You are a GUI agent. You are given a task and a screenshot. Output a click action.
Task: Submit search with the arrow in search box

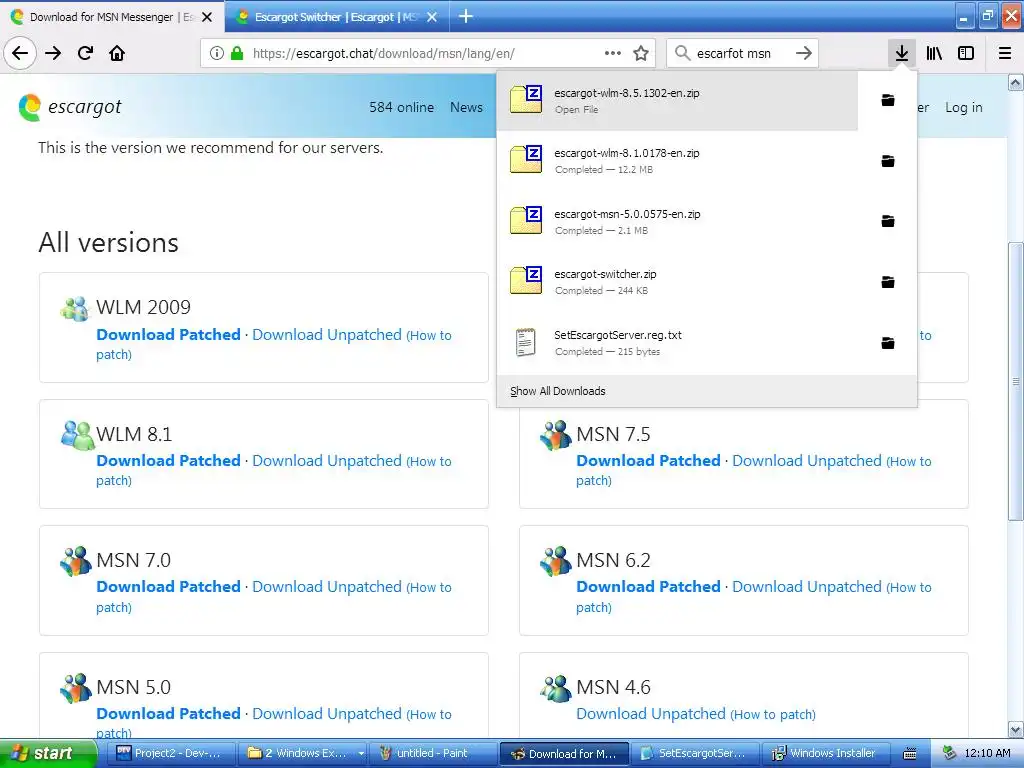click(x=804, y=53)
